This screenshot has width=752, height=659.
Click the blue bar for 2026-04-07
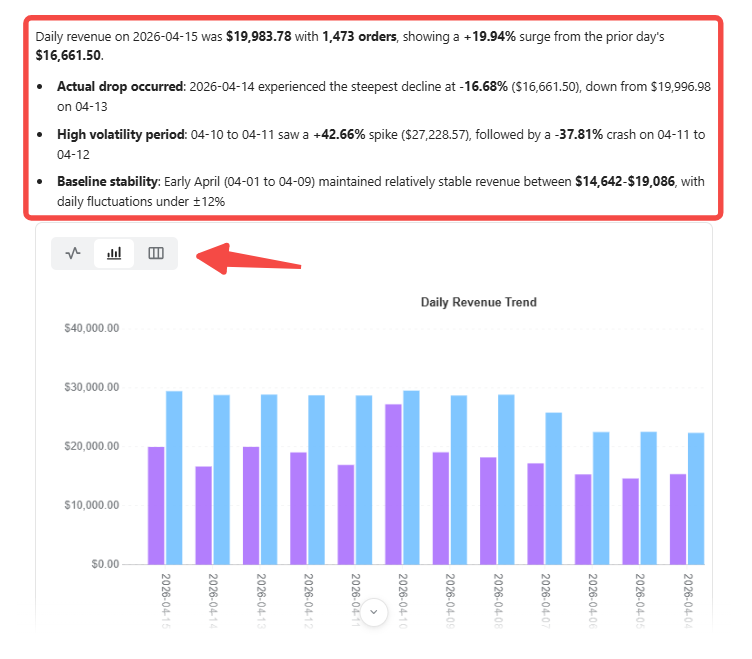point(553,488)
